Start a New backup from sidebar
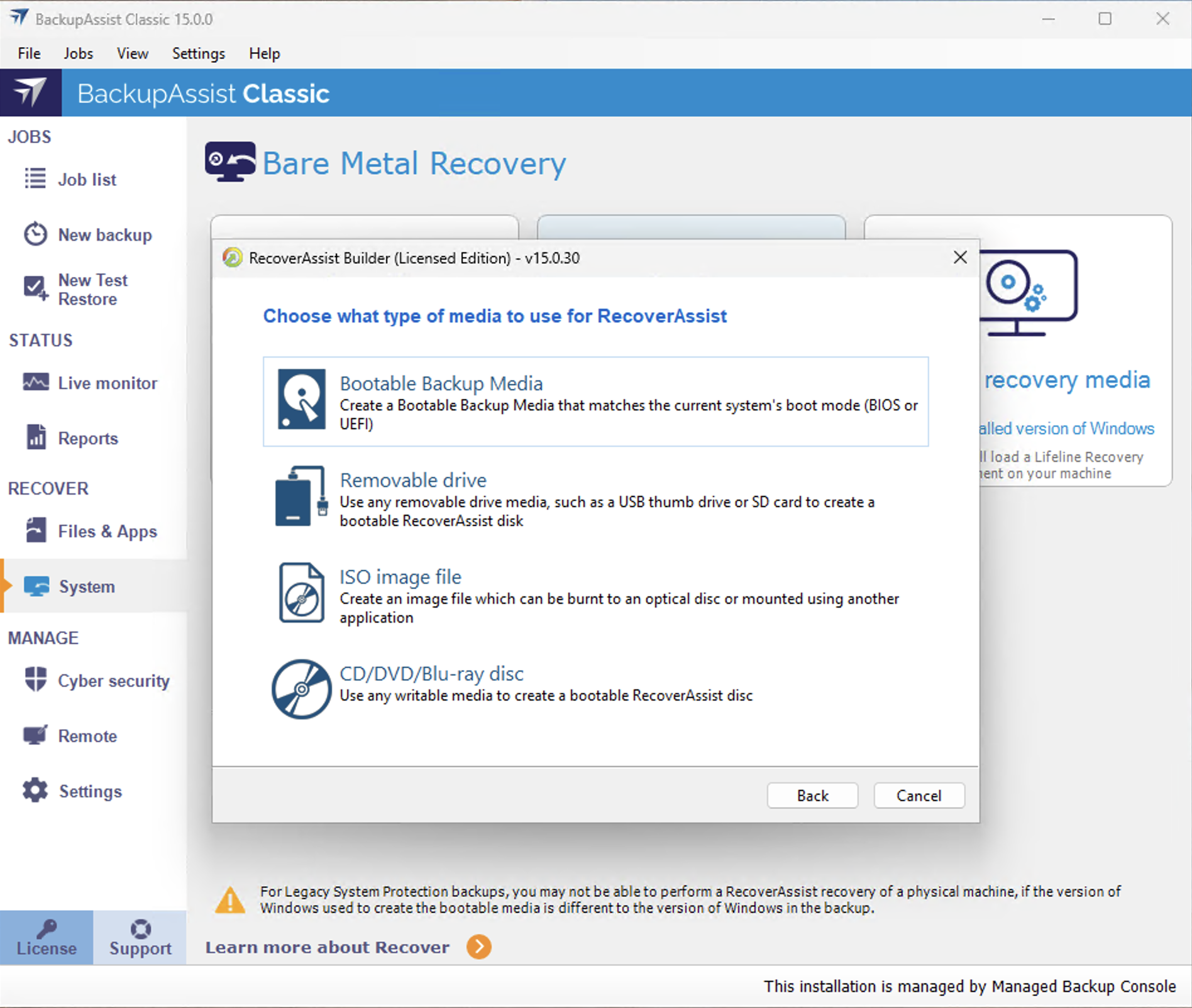Screen dimensions: 1192x1008 [104, 235]
